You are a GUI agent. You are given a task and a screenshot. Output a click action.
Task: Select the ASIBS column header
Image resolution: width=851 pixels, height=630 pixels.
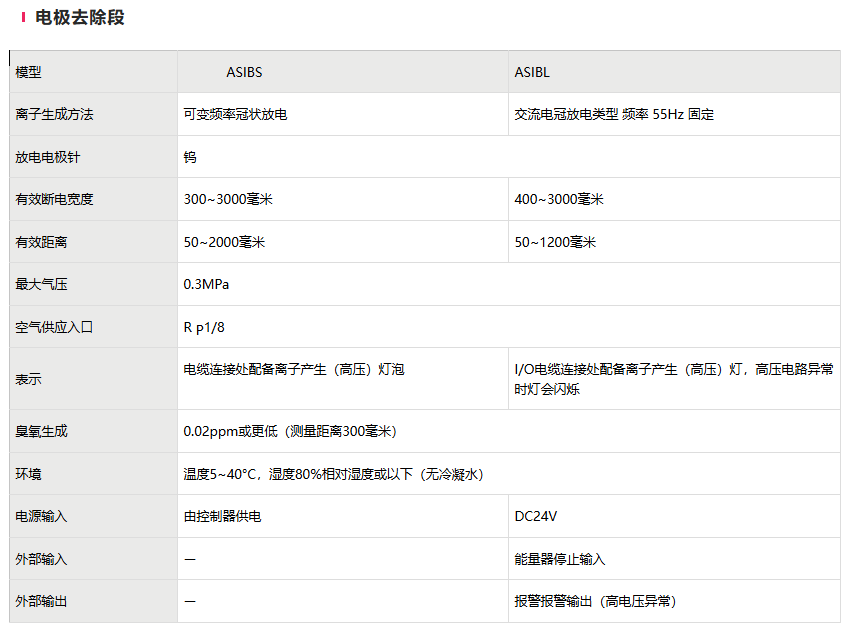point(244,72)
